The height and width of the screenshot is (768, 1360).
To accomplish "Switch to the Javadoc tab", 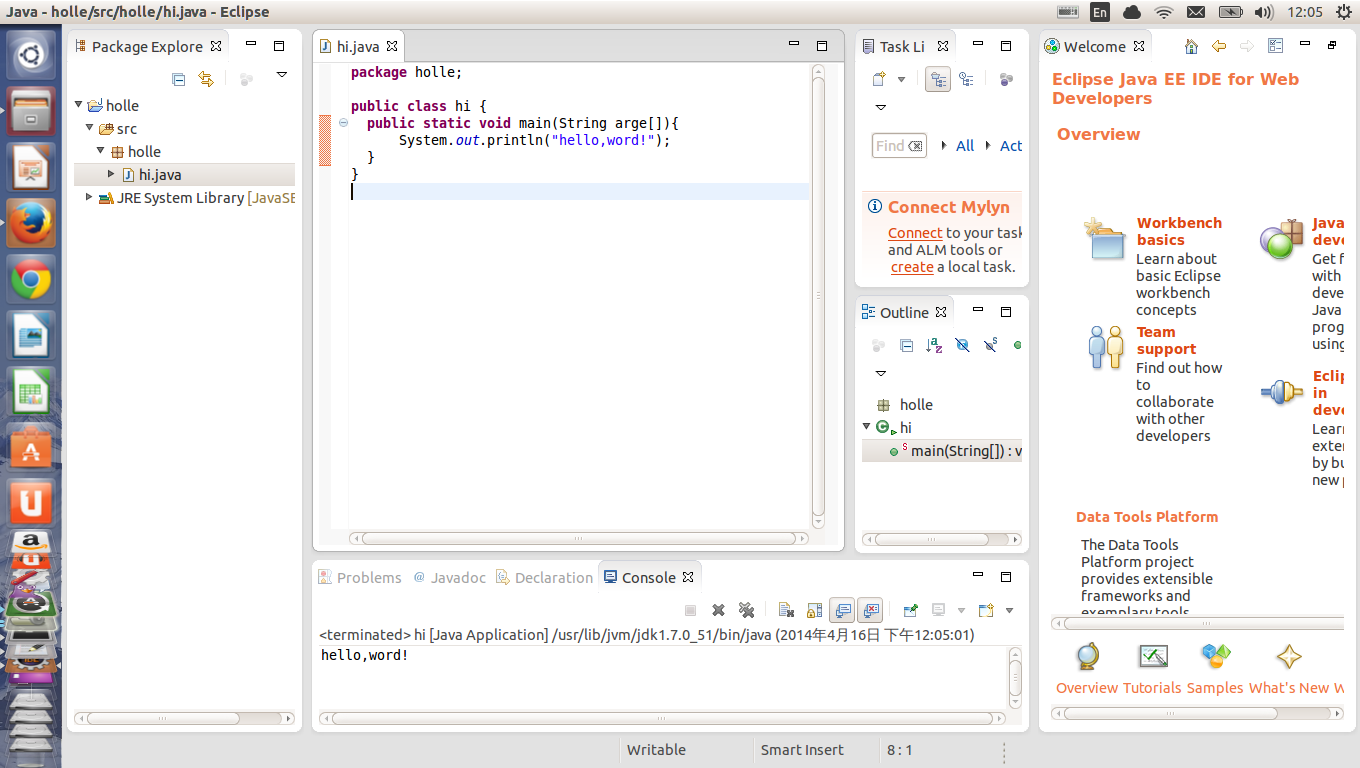I will (449, 578).
